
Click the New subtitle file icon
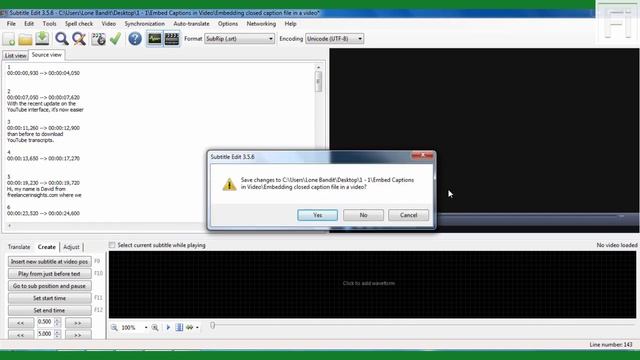coord(9,39)
